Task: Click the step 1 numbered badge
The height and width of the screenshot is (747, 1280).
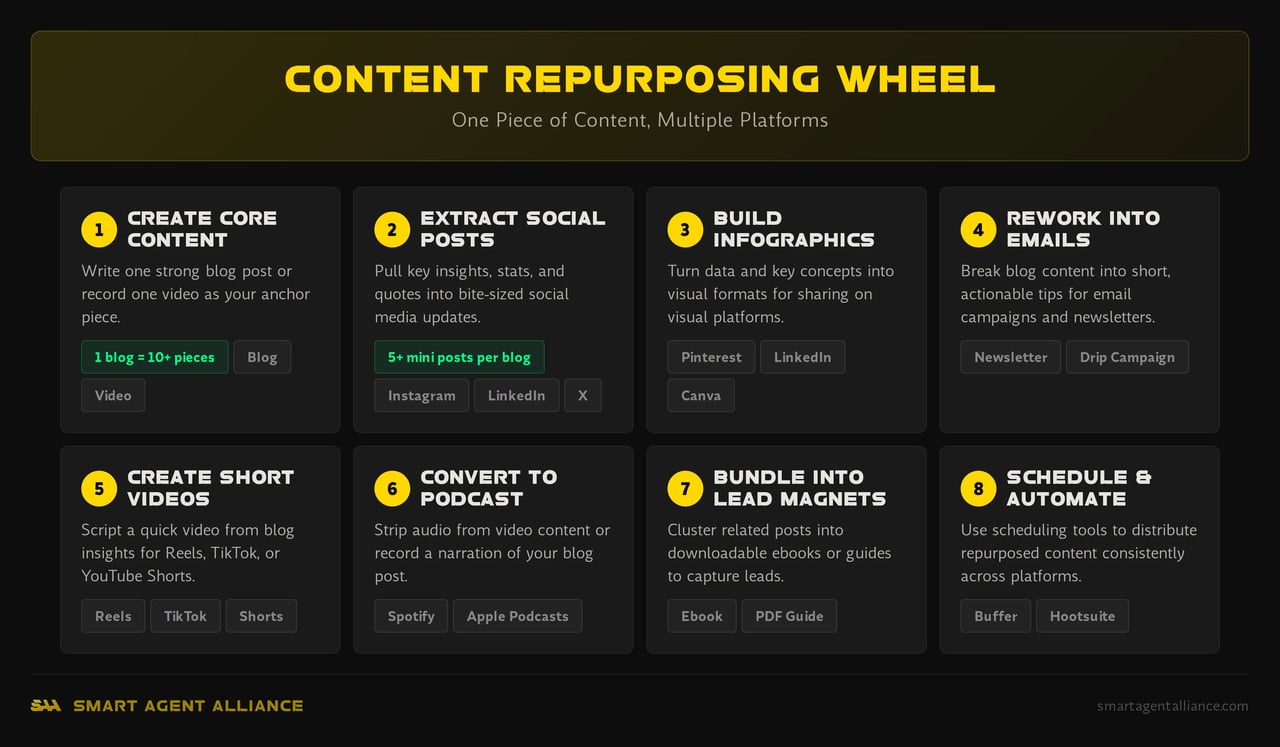Action: point(99,229)
